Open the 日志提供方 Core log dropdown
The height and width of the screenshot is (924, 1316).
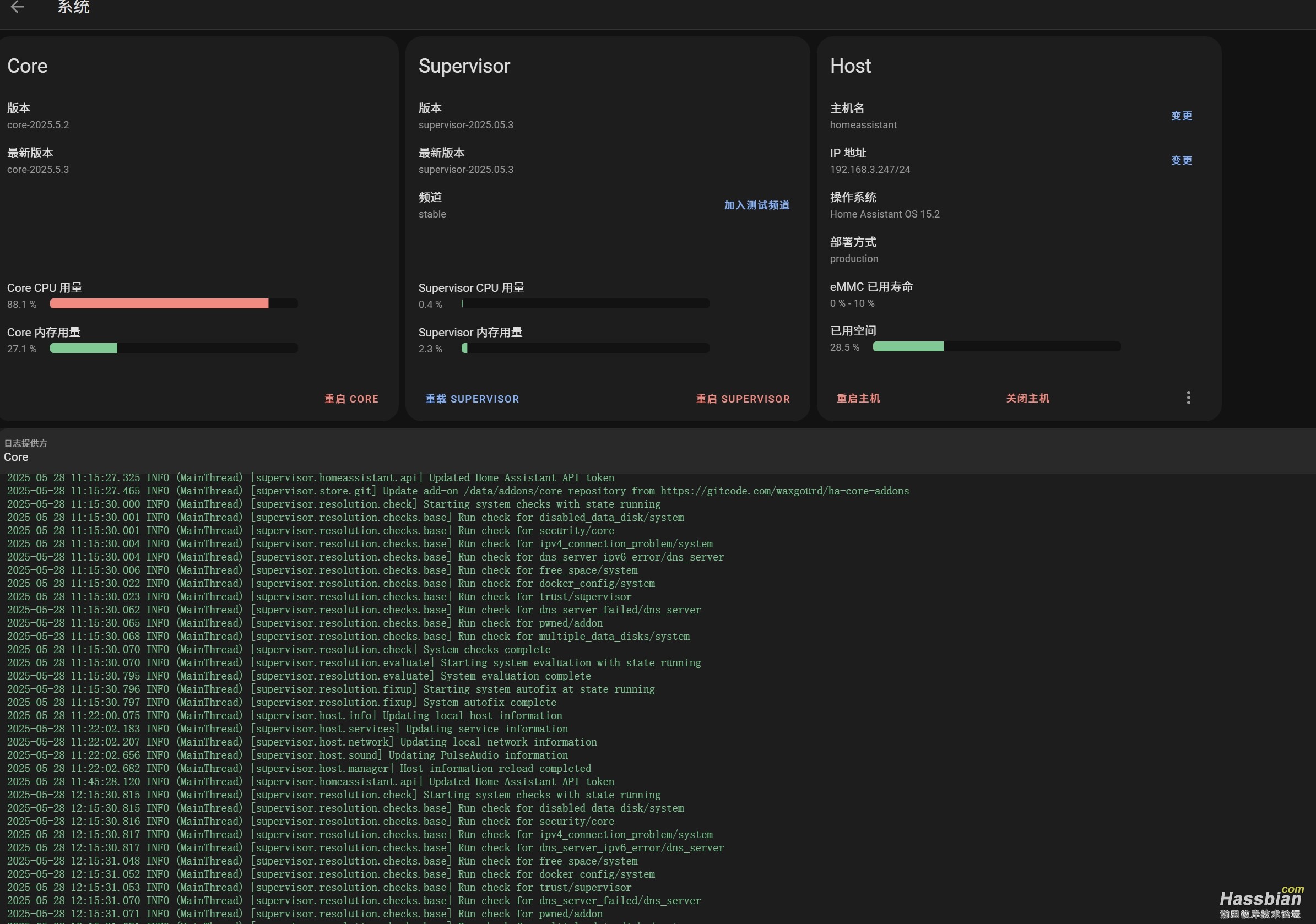[x=658, y=451]
